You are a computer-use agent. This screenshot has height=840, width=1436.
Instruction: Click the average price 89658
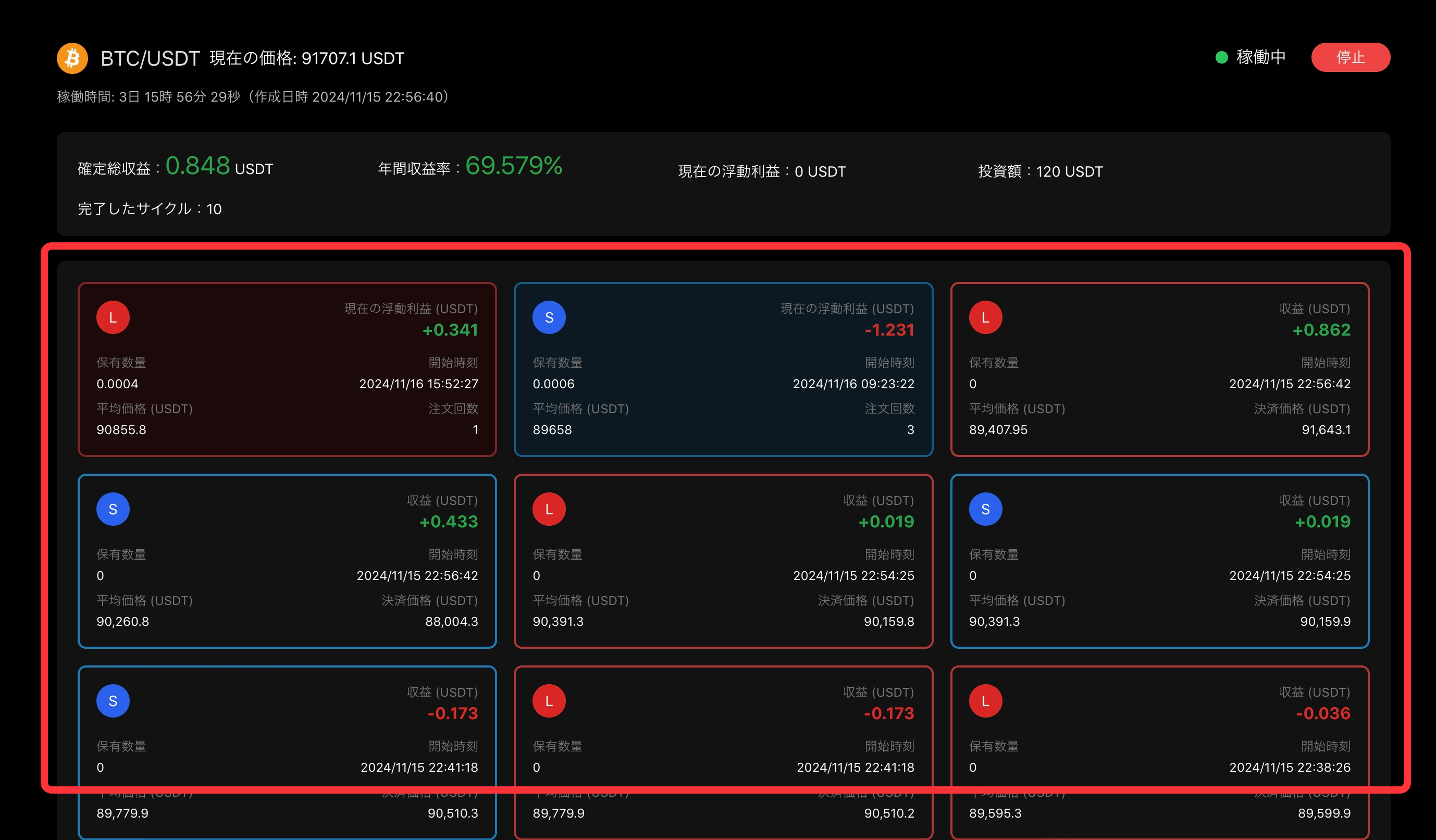(x=552, y=430)
